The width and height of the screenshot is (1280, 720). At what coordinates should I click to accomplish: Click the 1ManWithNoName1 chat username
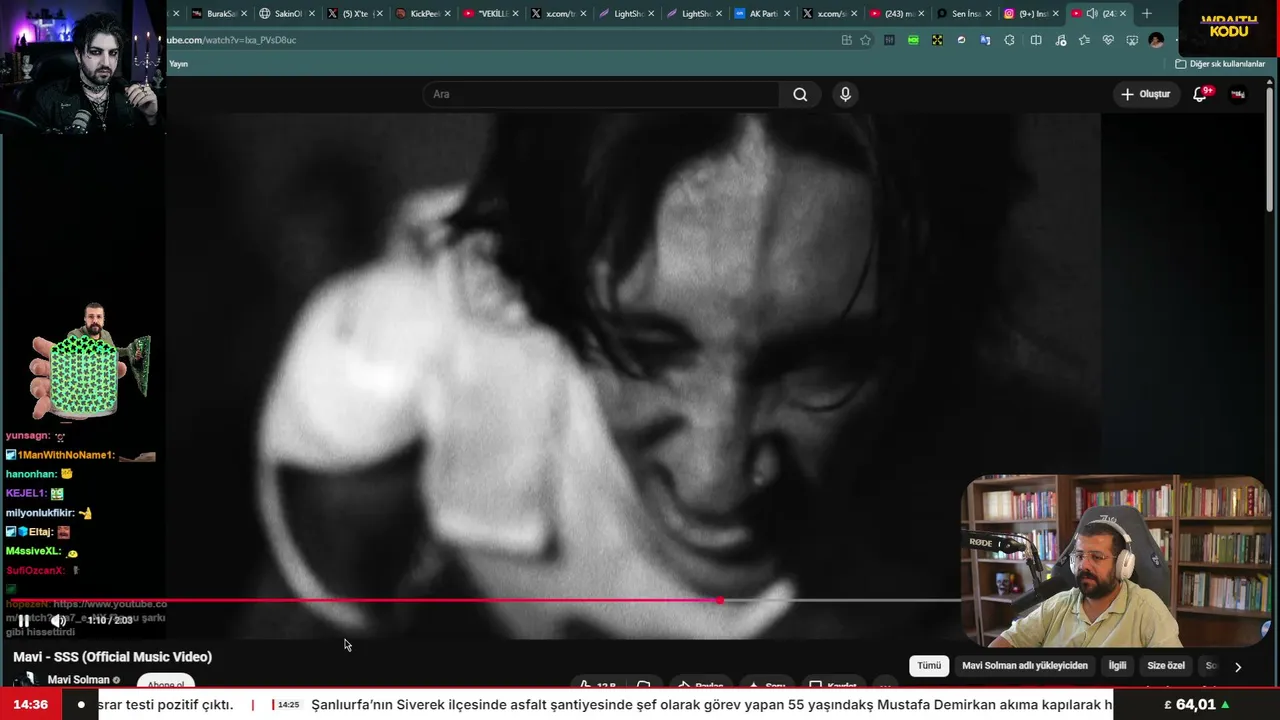66,455
